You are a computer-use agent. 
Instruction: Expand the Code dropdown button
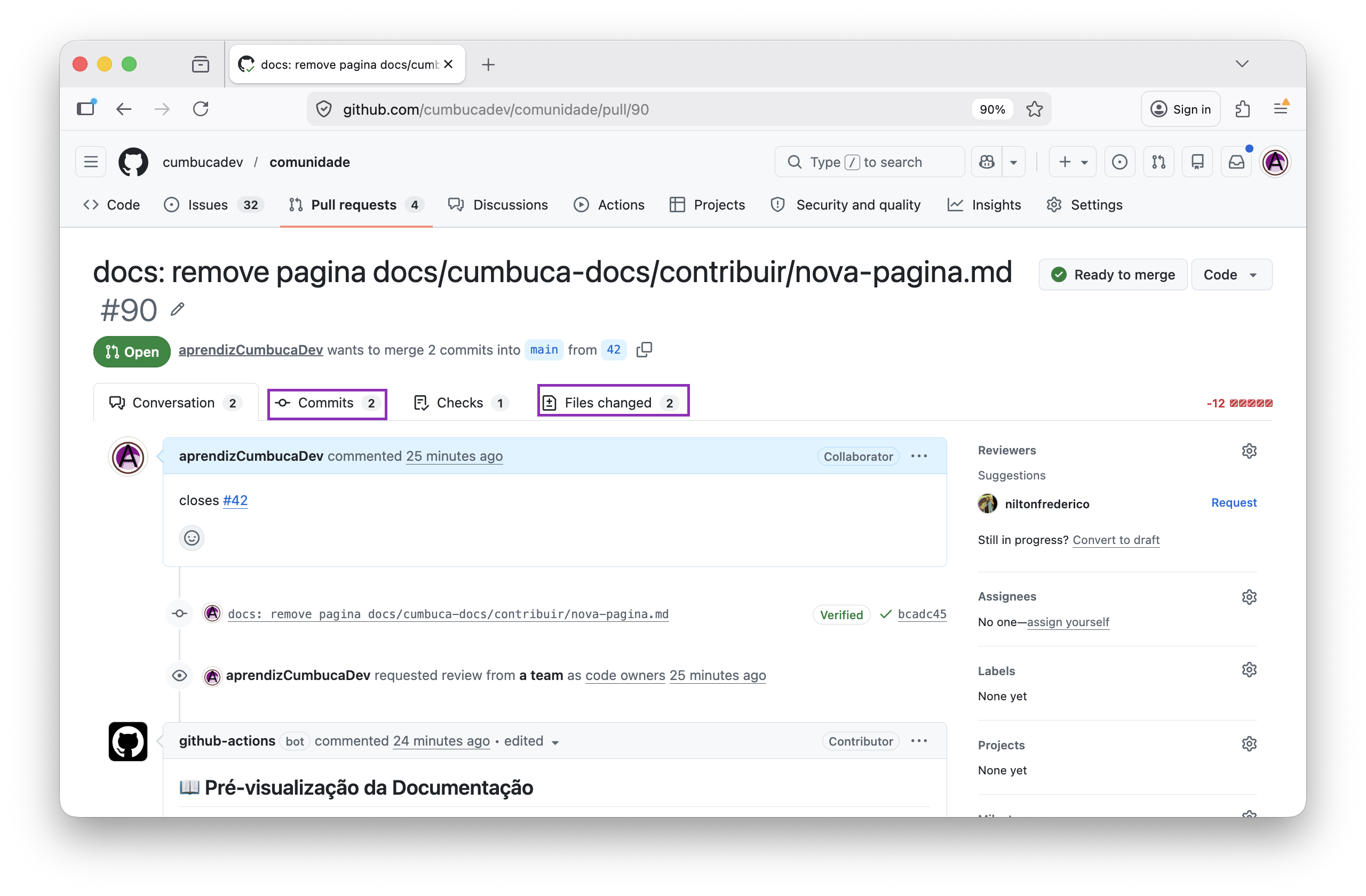(1232, 275)
